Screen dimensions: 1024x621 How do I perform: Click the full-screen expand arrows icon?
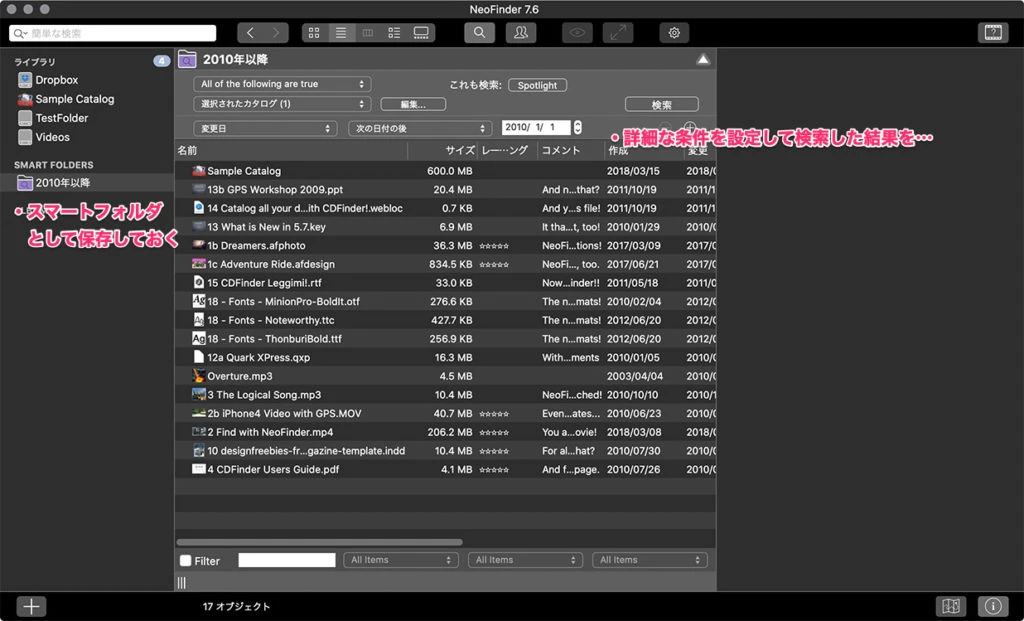pos(618,33)
